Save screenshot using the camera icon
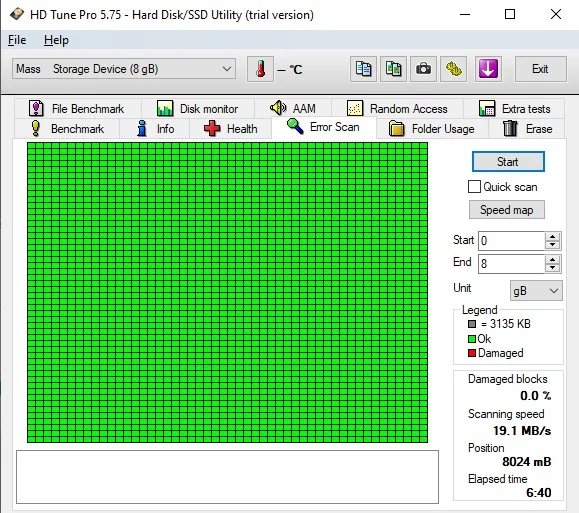 pos(423,69)
